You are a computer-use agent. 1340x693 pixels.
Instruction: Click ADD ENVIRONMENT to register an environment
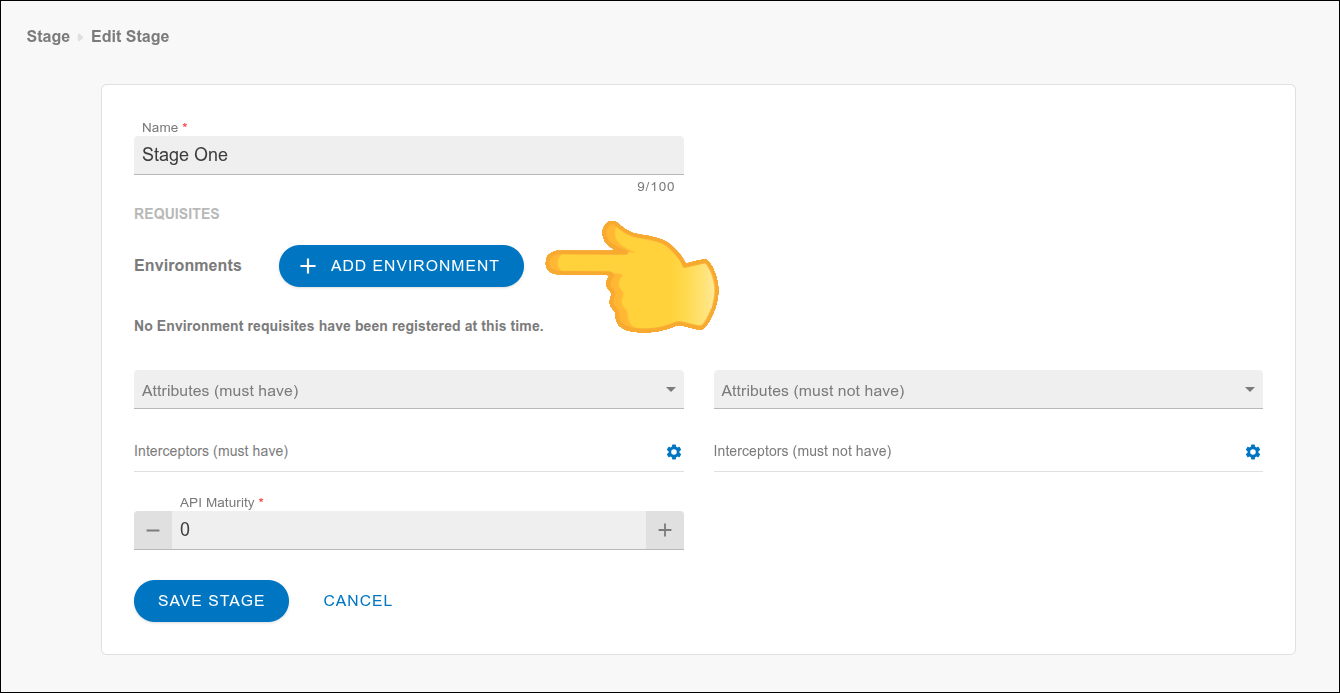pos(401,266)
